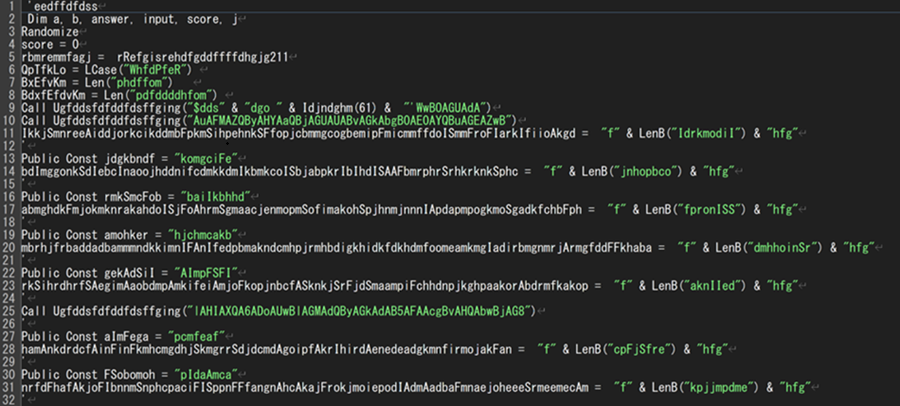This screenshot has height=406, width=900.
Task: Click the string "aknIIed" in LenB
Action: (712, 286)
